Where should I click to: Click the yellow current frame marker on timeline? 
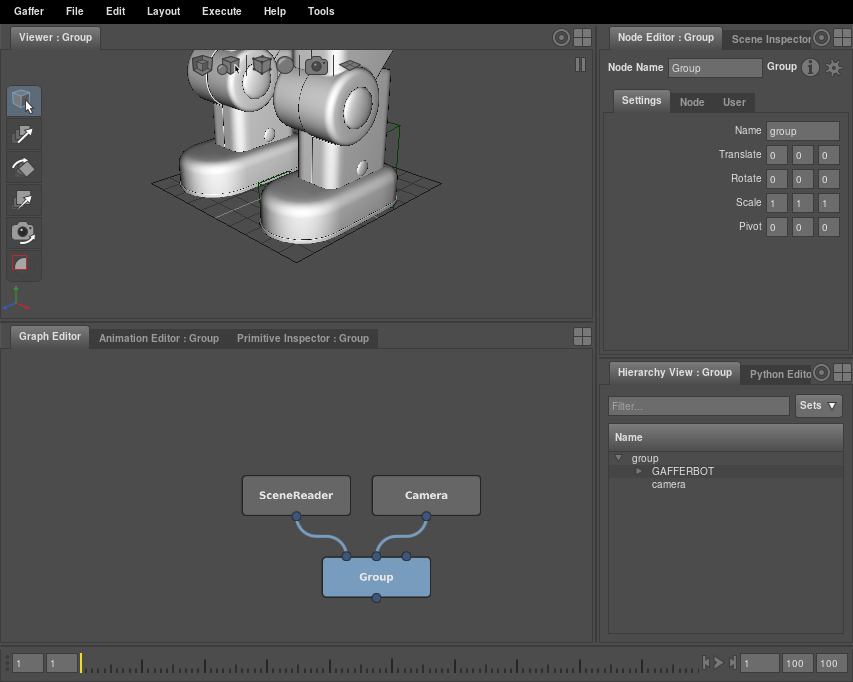tap(81, 663)
